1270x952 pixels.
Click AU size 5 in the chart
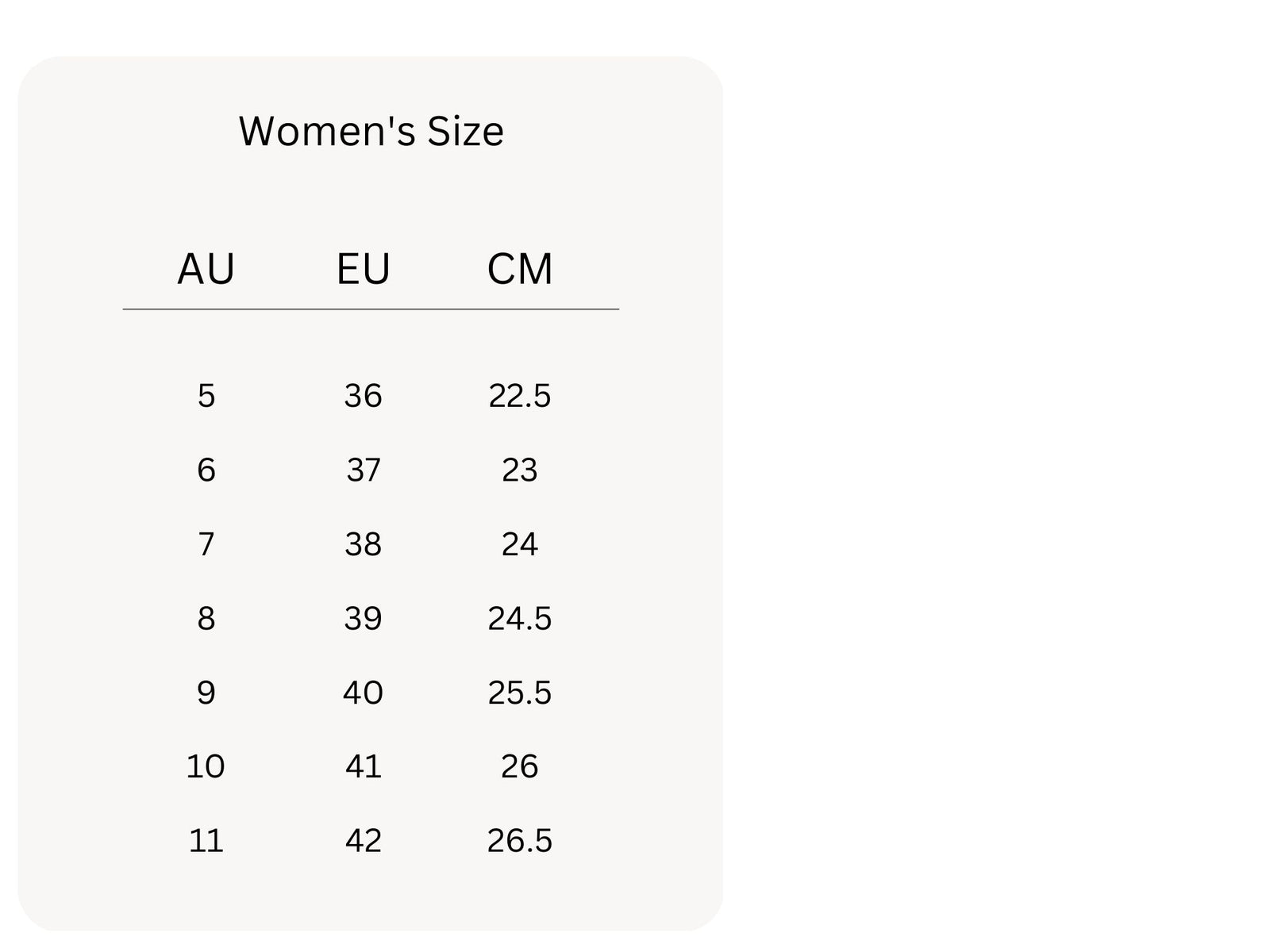click(206, 396)
